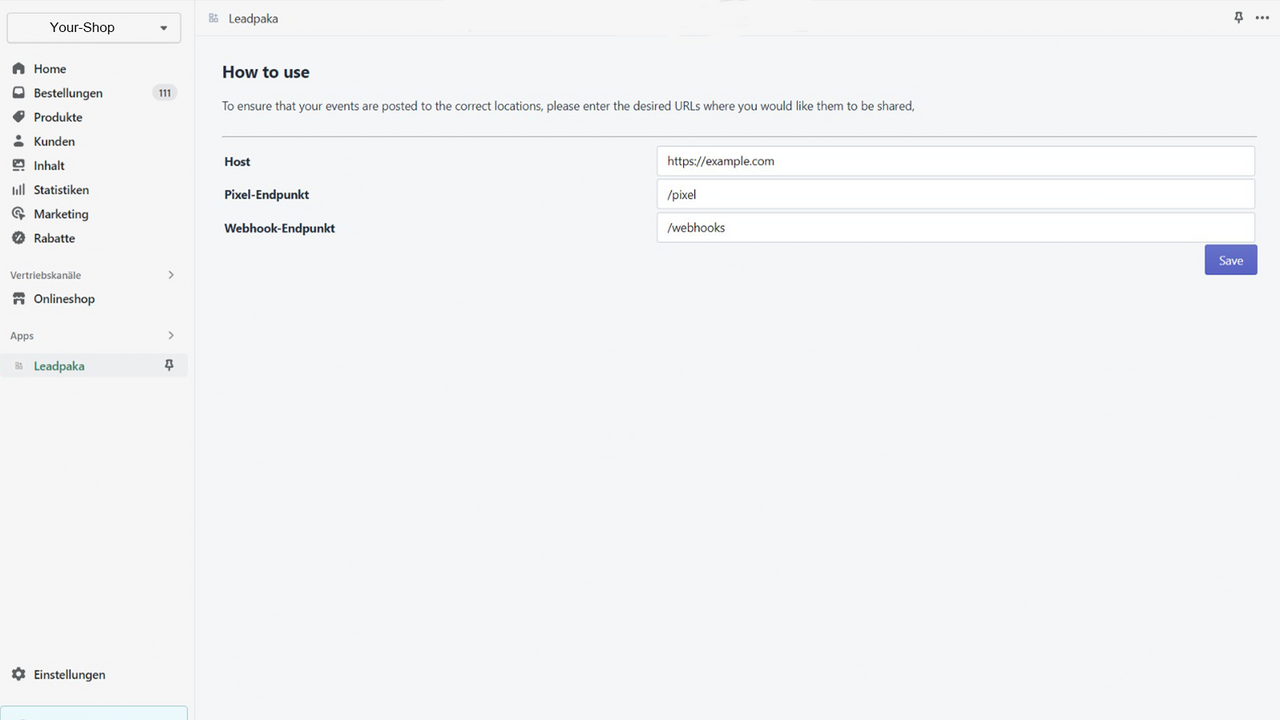
Task: Open the three-dot menu in the top bar
Action: (x=1262, y=17)
